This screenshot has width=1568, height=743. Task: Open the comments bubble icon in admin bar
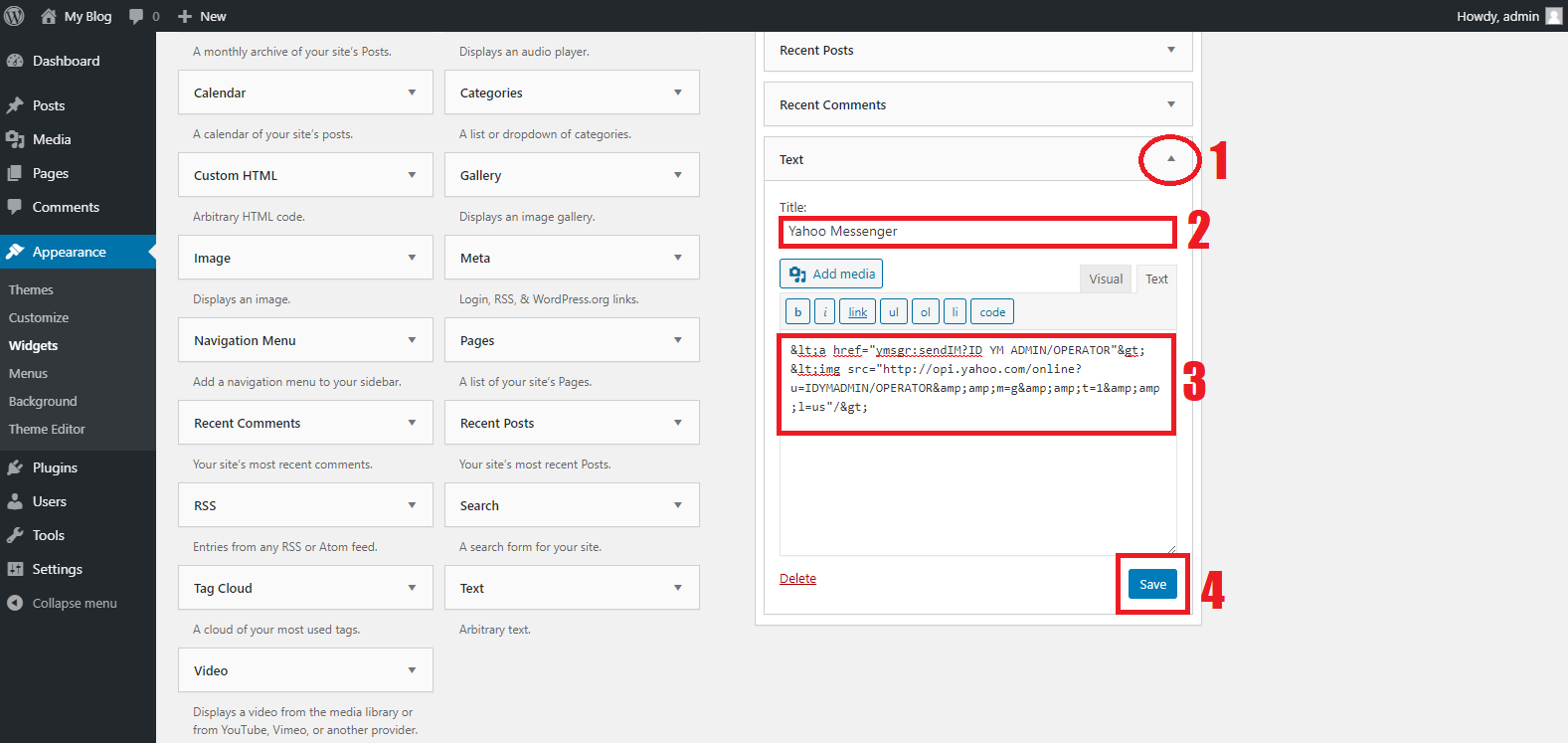pyautogui.click(x=137, y=16)
